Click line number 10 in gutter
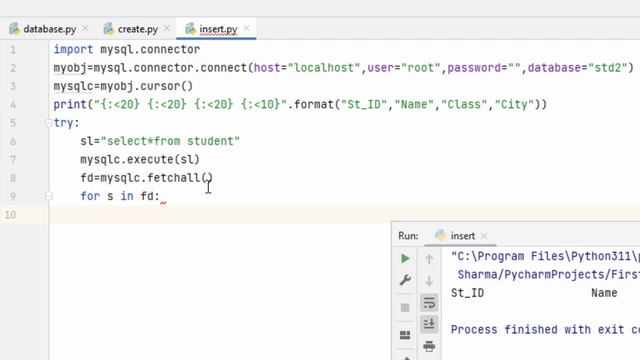The image size is (640, 360). 11,215
